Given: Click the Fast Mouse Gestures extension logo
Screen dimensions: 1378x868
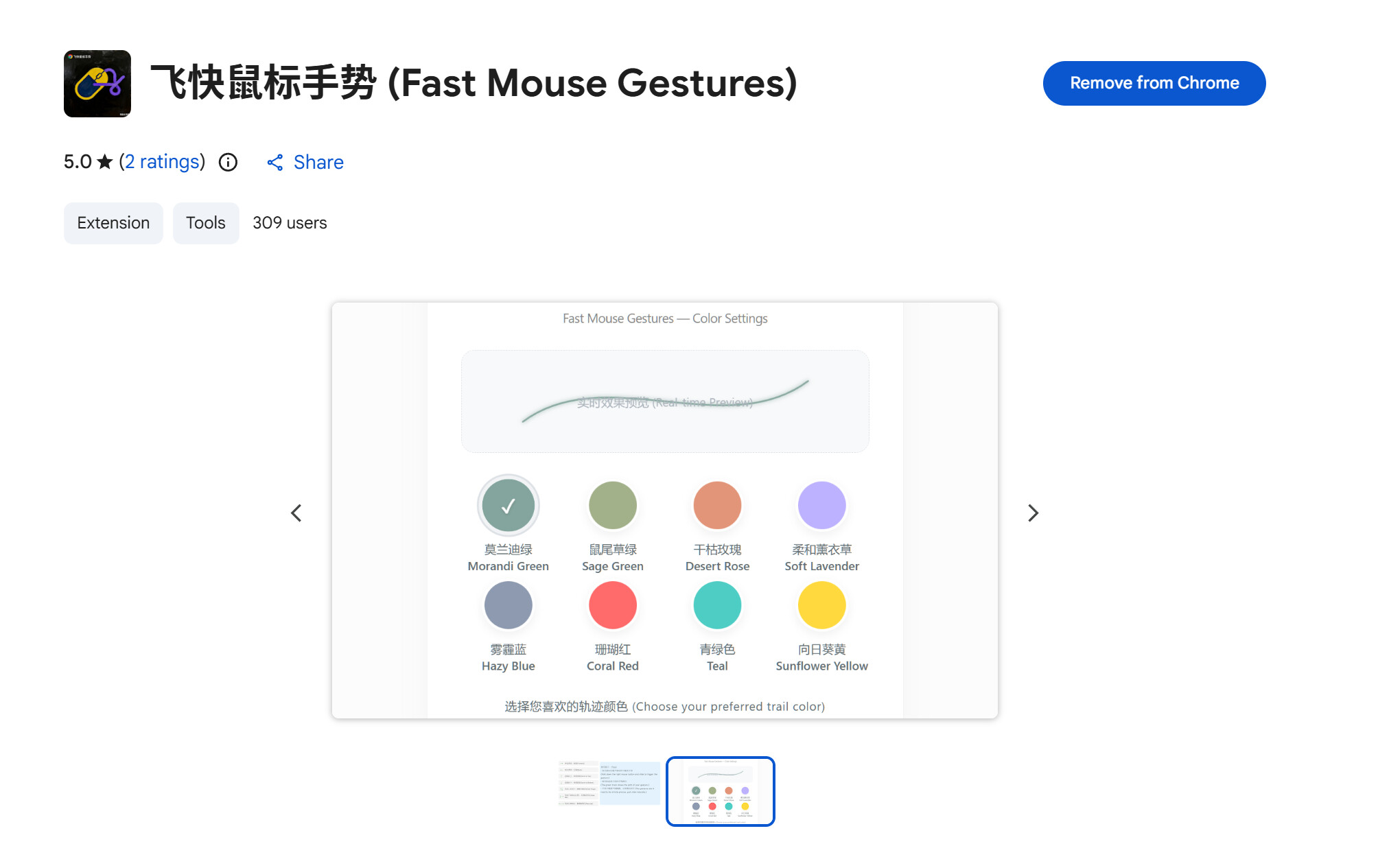Looking at the screenshot, I should pyautogui.click(x=97, y=84).
